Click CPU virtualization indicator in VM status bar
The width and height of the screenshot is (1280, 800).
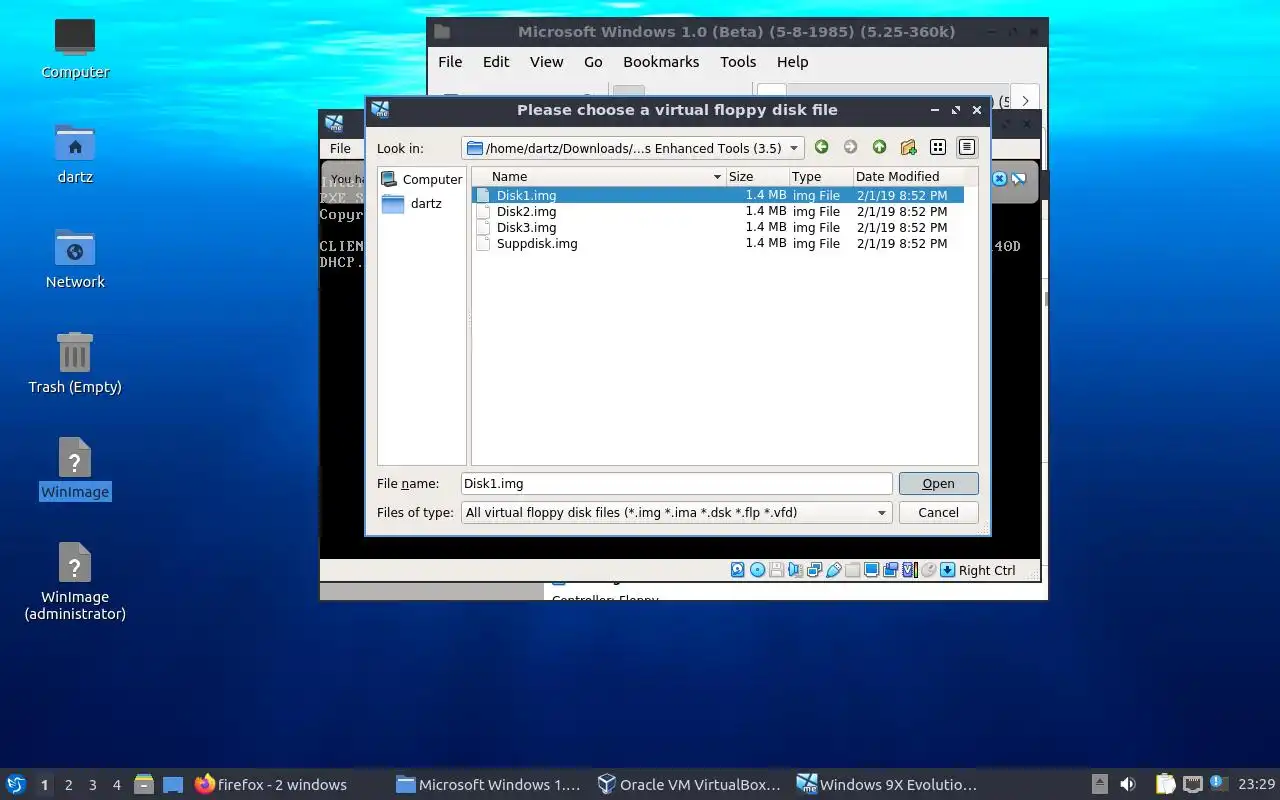pyautogui.click(x=910, y=570)
